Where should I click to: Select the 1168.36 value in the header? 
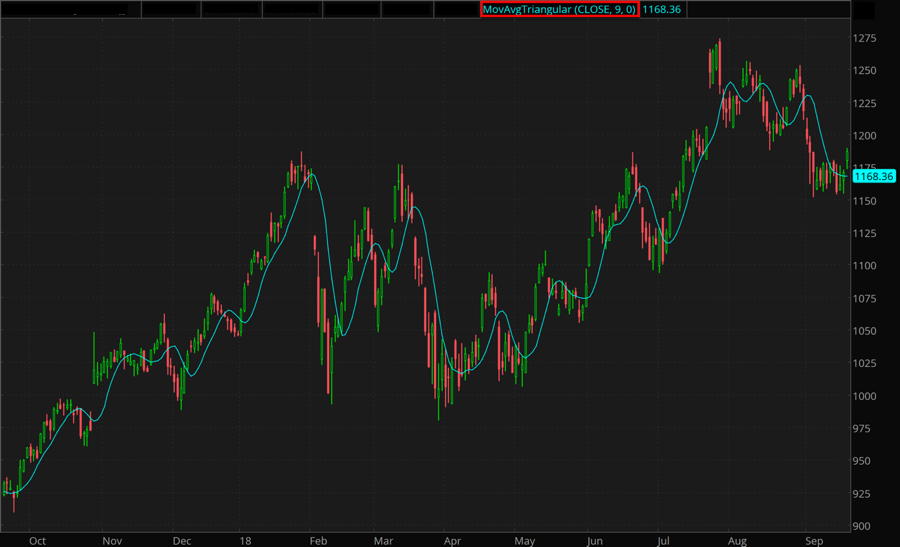(661, 9)
